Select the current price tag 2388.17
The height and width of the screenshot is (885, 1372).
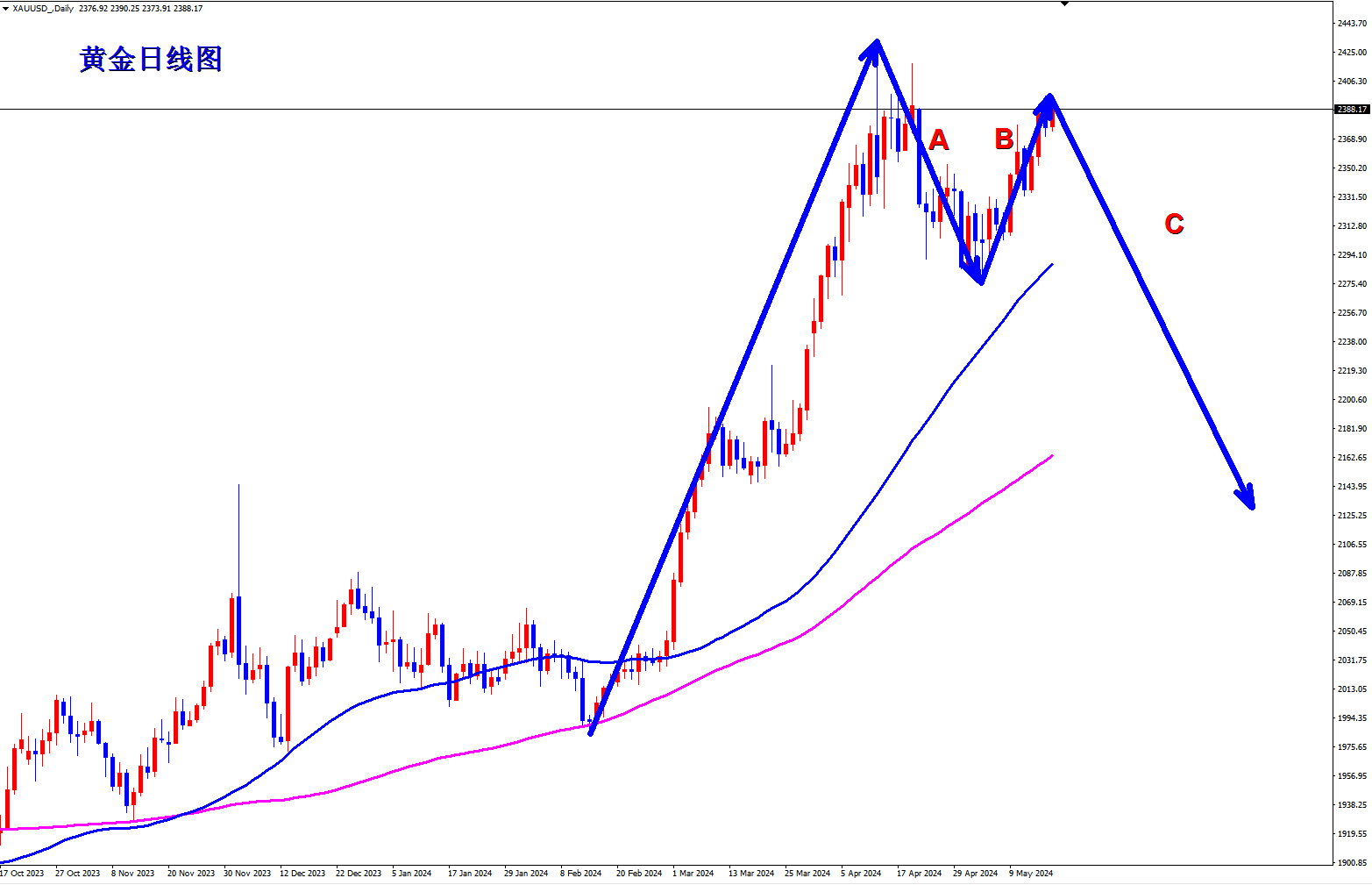1351,110
